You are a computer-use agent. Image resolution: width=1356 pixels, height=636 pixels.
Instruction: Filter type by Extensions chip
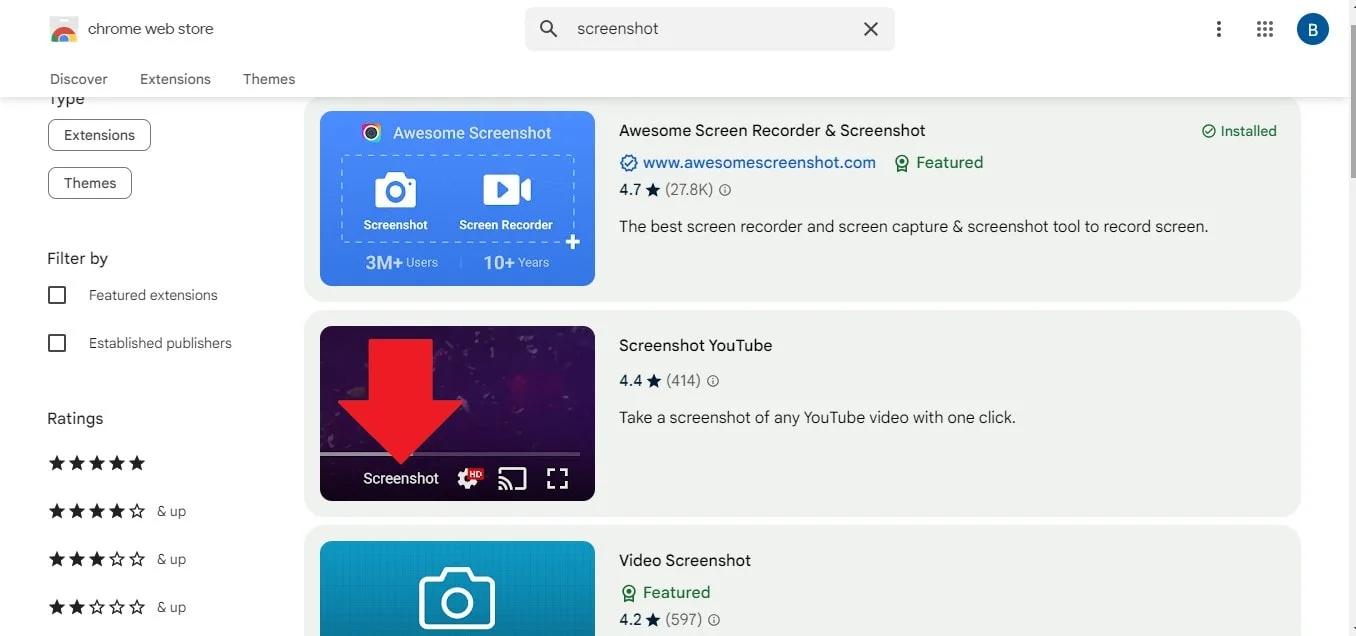pos(99,135)
